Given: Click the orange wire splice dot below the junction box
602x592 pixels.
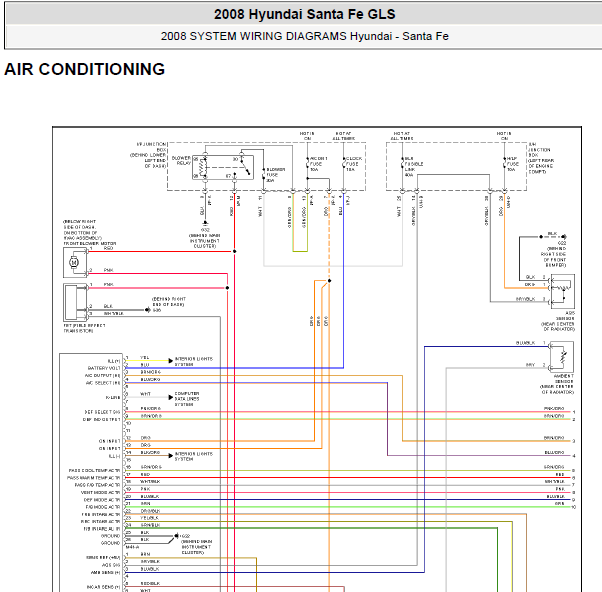Looking at the screenshot, I should pos(329,281).
